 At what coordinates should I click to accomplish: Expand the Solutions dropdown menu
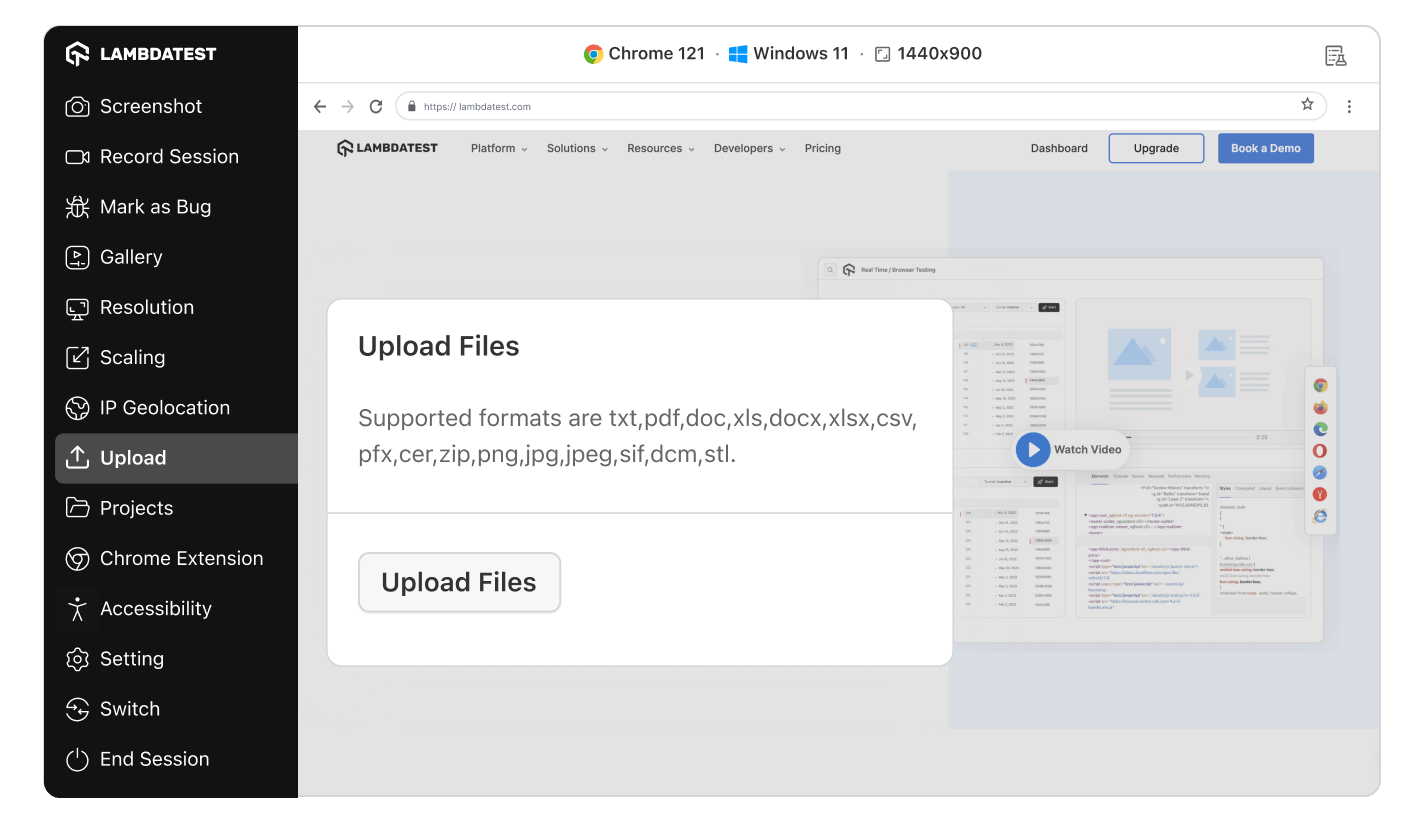click(x=577, y=148)
